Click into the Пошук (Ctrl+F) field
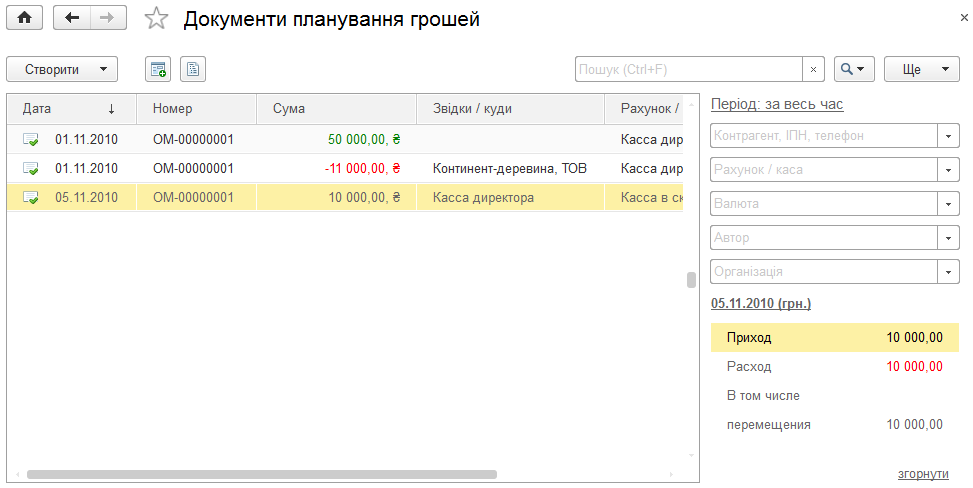This screenshot has width=973, height=488. click(x=689, y=70)
